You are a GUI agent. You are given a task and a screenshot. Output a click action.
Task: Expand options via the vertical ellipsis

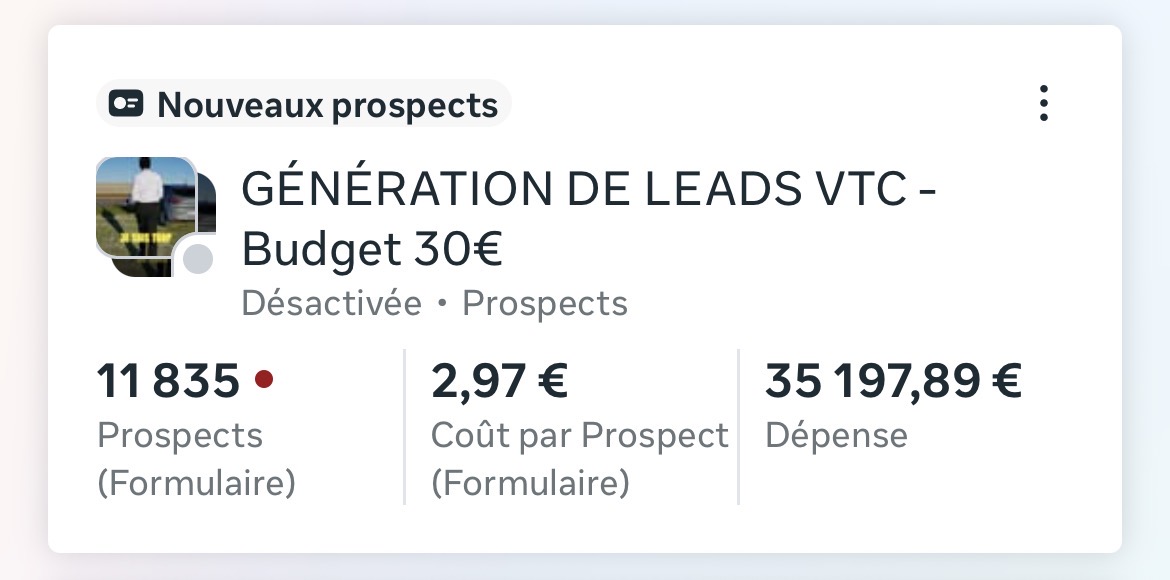click(1044, 103)
